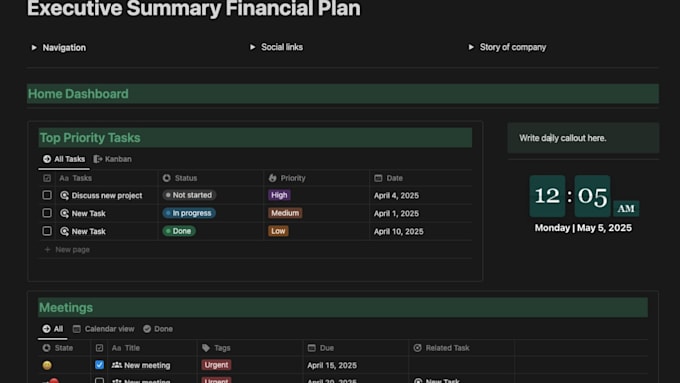Check the box for the In progress New Task

(x=47, y=213)
